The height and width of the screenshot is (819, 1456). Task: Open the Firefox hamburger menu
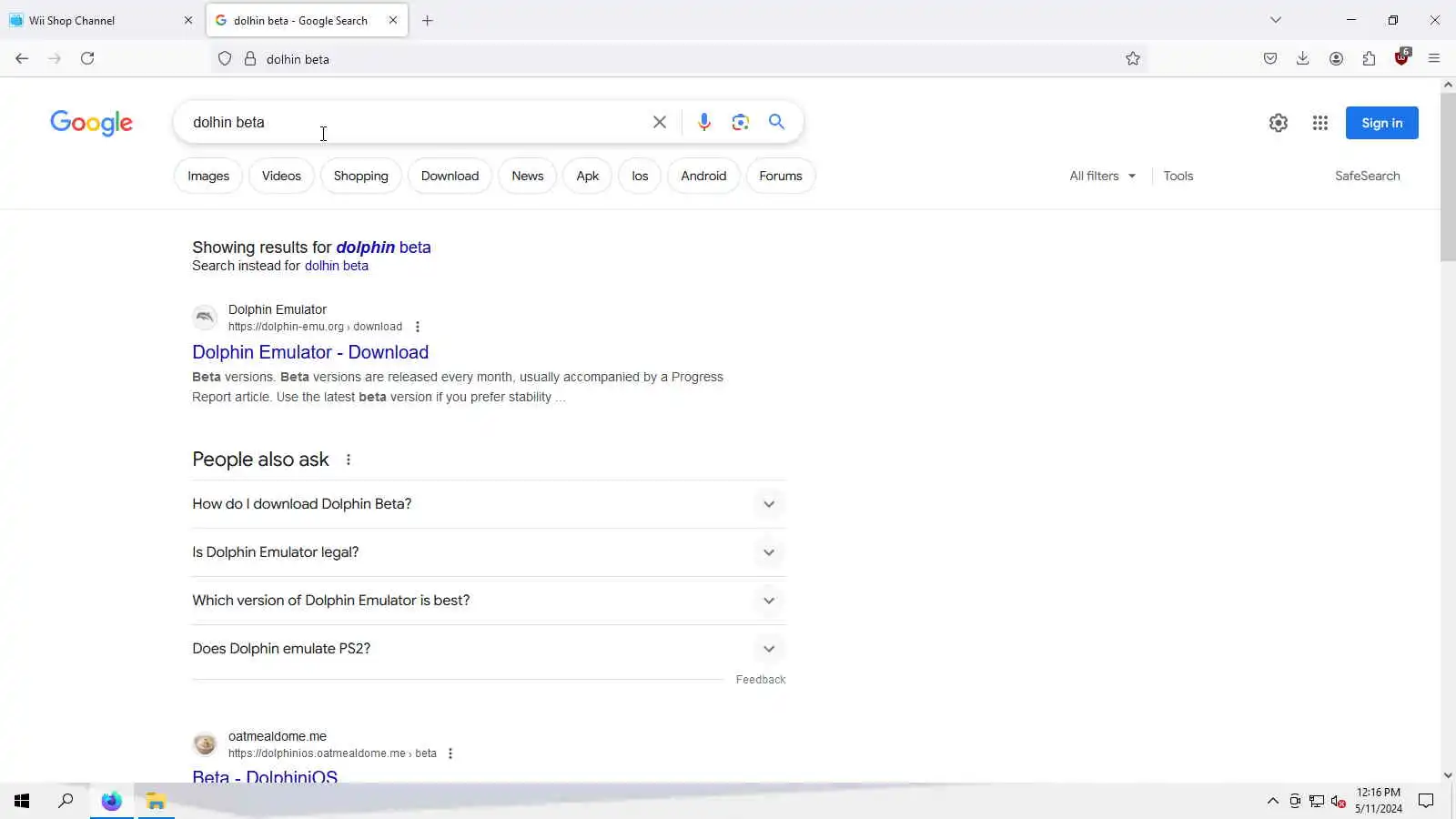click(x=1434, y=58)
